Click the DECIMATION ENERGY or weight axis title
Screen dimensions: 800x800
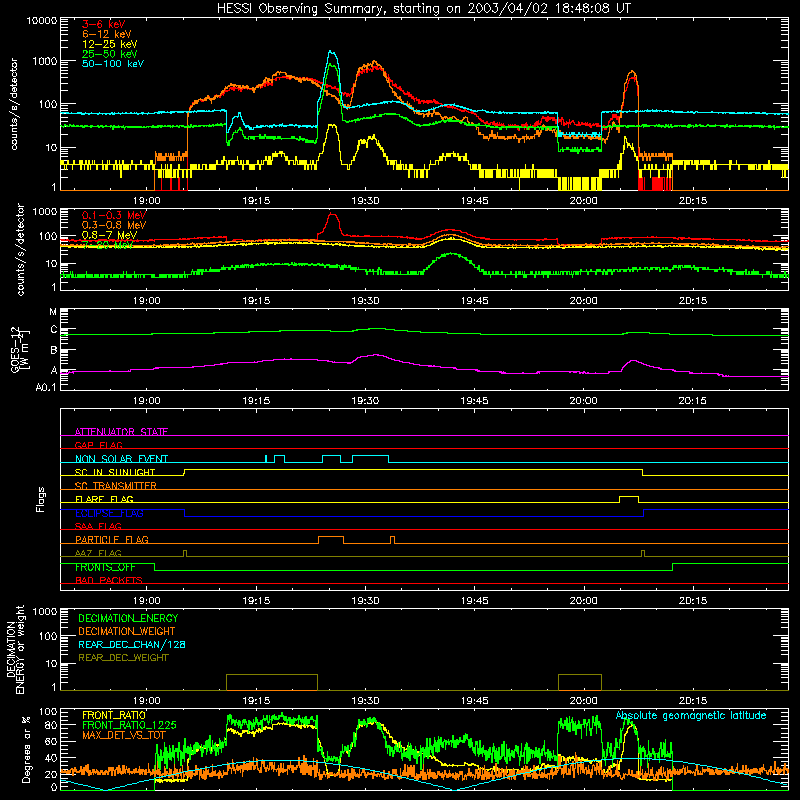[x=16, y=650]
